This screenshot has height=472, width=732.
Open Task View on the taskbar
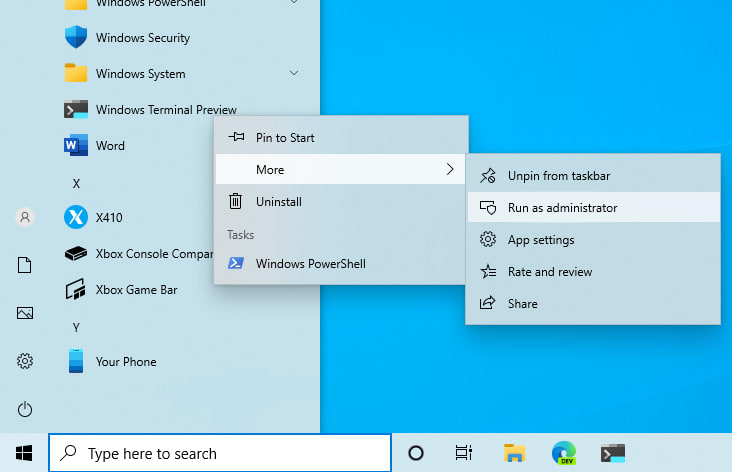click(464, 453)
